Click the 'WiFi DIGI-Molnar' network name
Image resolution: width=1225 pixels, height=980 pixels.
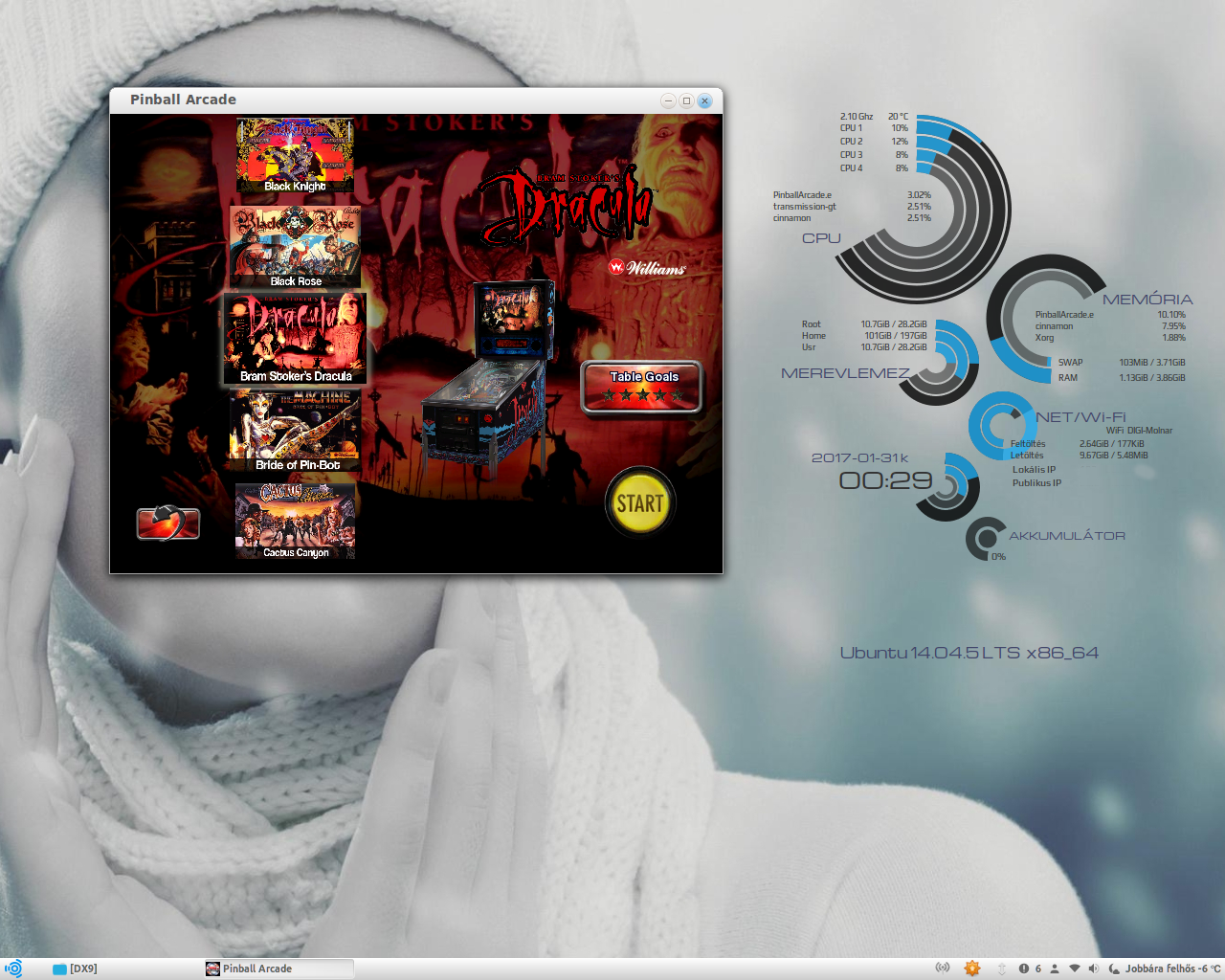(x=1139, y=431)
